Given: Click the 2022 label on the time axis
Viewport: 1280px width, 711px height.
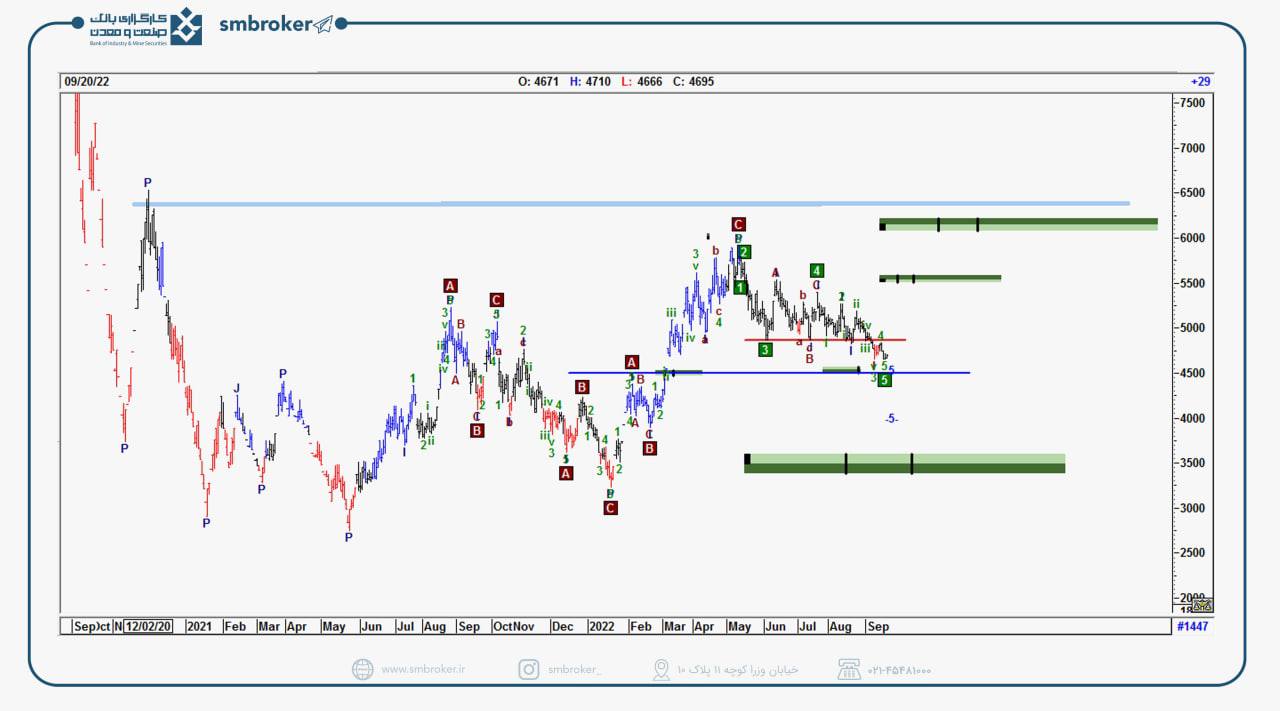Looking at the screenshot, I should point(601,627).
